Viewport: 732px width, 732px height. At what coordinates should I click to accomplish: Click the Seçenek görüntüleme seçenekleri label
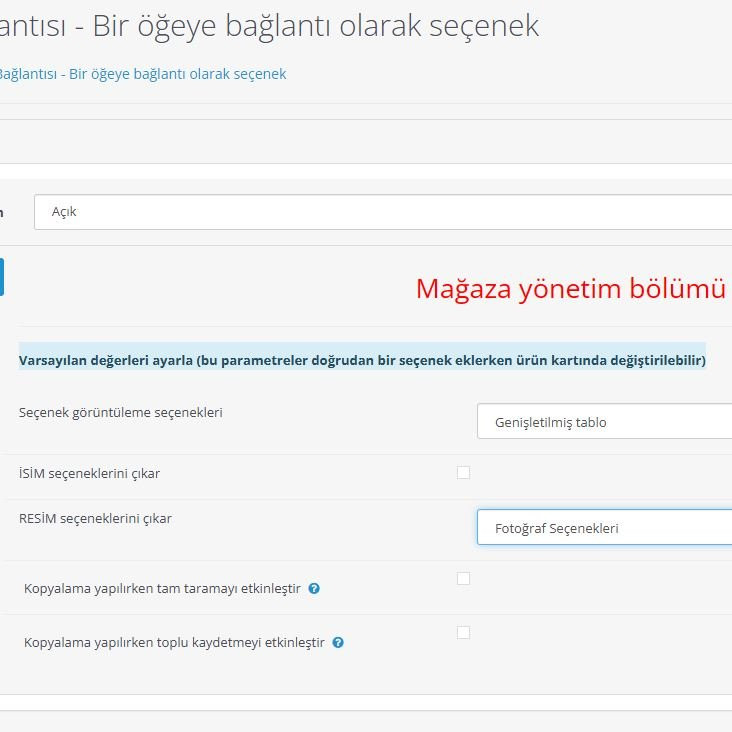tap(121, 413)
